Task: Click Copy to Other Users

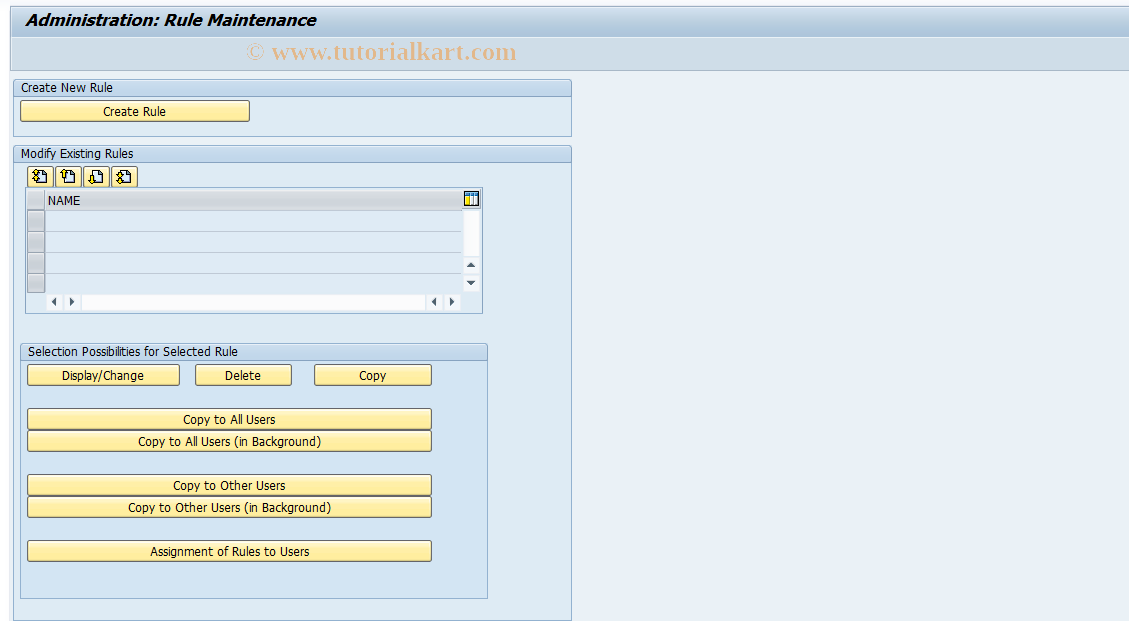Action: tap(230, 486)
